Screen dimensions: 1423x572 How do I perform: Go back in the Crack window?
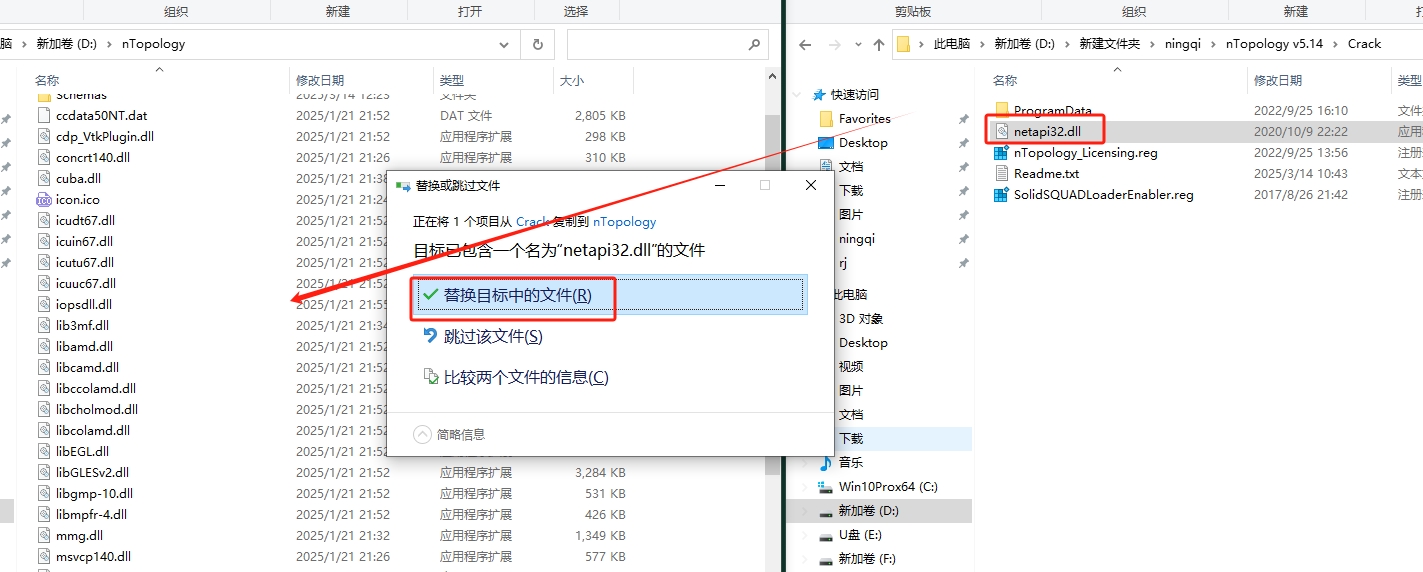(805, 44)
